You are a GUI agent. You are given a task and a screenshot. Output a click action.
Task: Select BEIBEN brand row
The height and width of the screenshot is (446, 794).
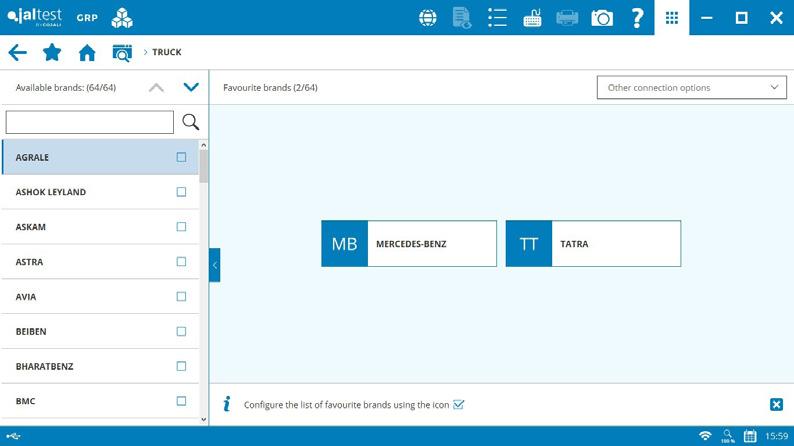click(x=100, y=332)
